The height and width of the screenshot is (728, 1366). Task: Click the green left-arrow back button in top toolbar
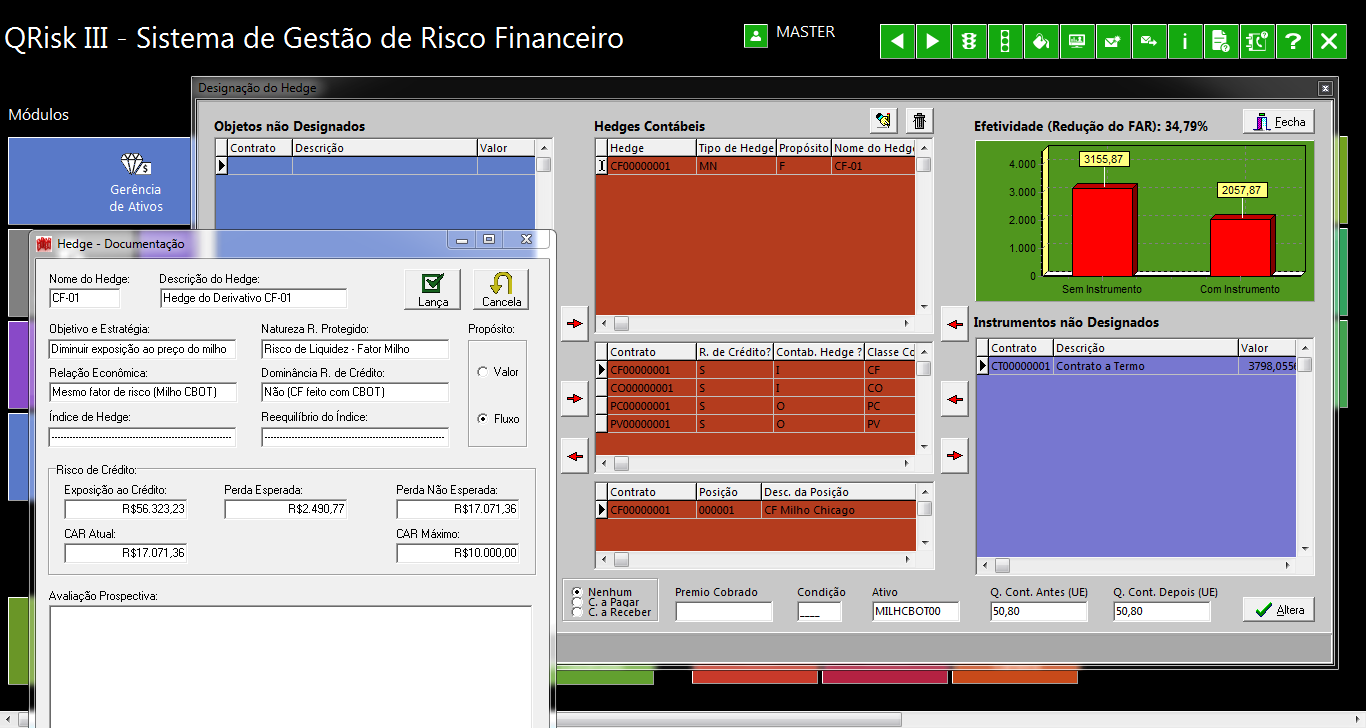[897, 41]
